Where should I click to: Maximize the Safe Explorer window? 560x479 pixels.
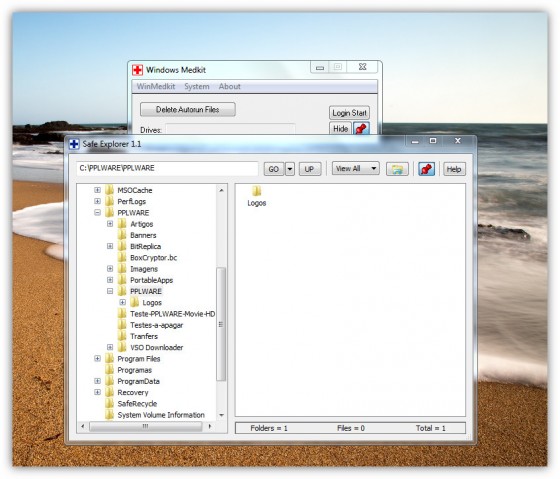tap(433, 141)
